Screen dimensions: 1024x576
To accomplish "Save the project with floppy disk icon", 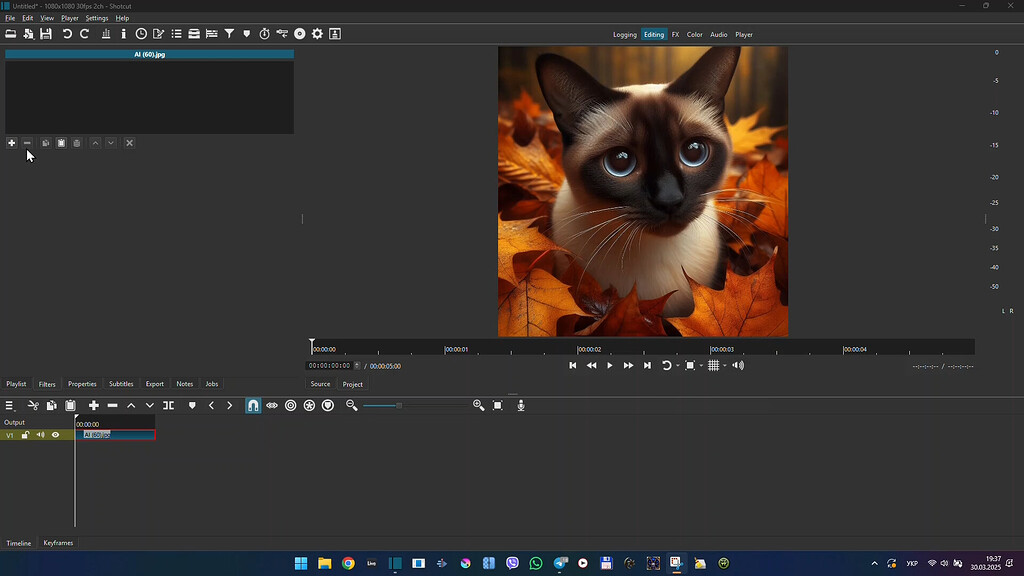I will [46, 34].
